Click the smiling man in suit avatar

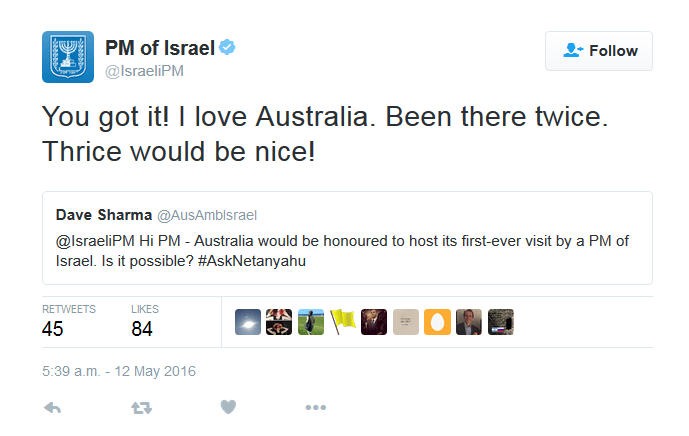(x=468, y=321)
